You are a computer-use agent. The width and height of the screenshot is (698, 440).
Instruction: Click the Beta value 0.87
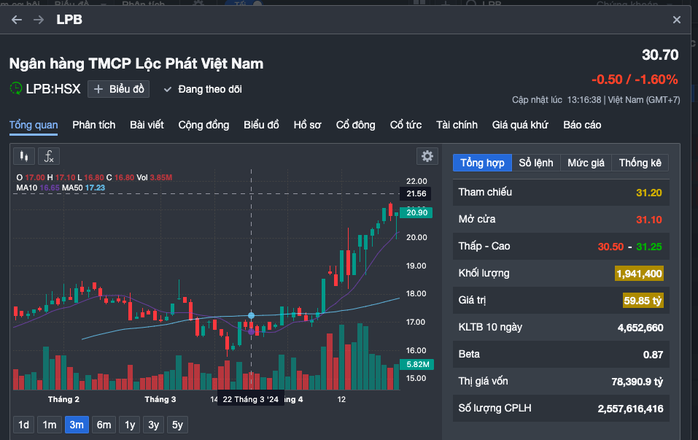click(x=653, y=355)
